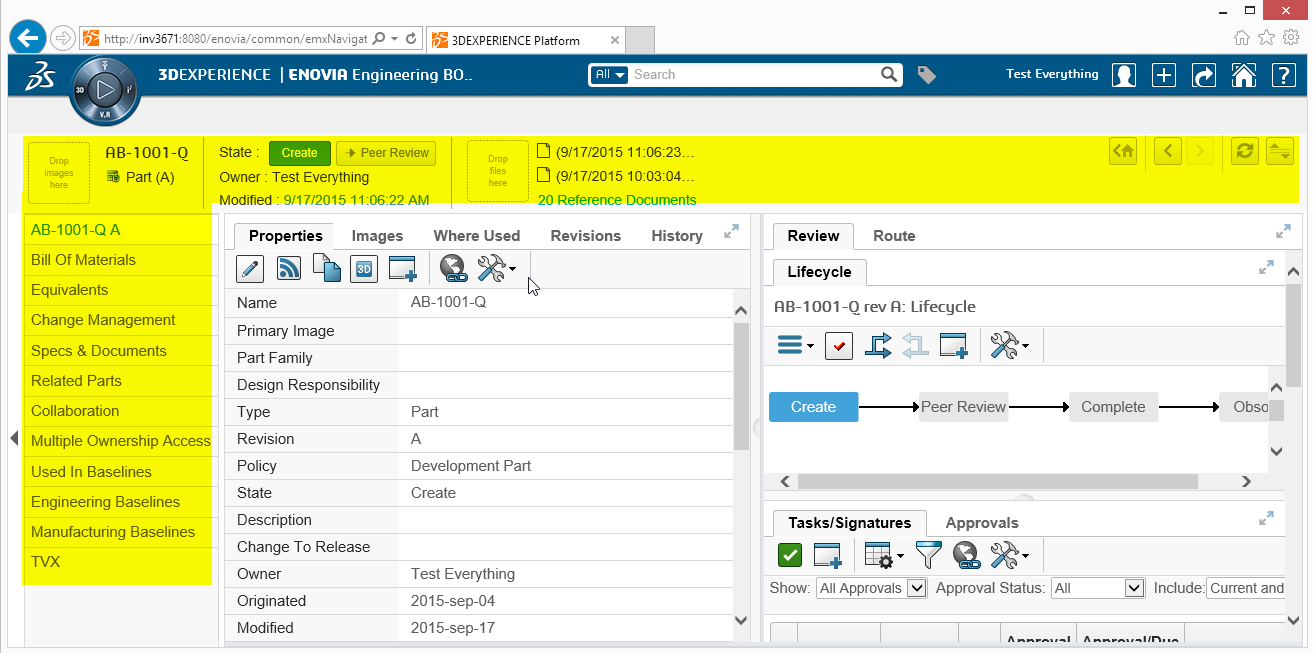
Task: Open the 3D viewer icon in Properties toolbar
Action: [364, 268]
